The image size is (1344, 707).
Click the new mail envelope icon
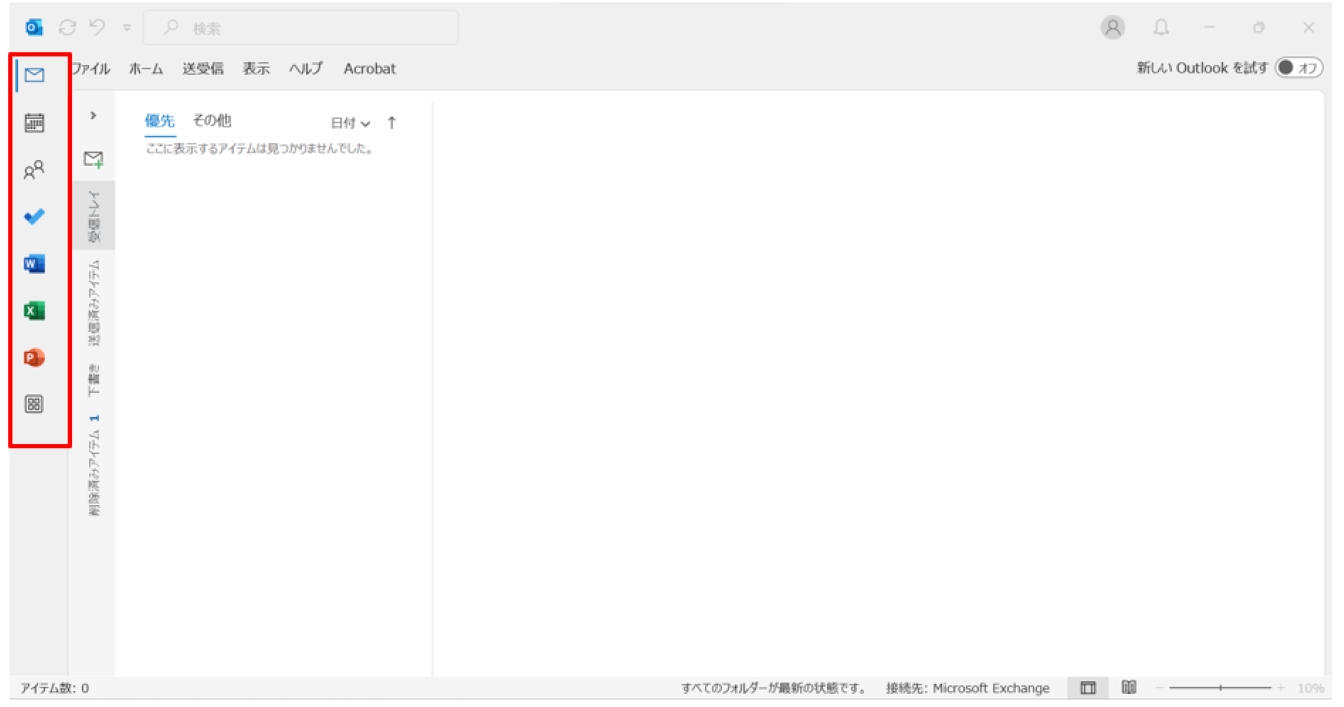(93, 159)
